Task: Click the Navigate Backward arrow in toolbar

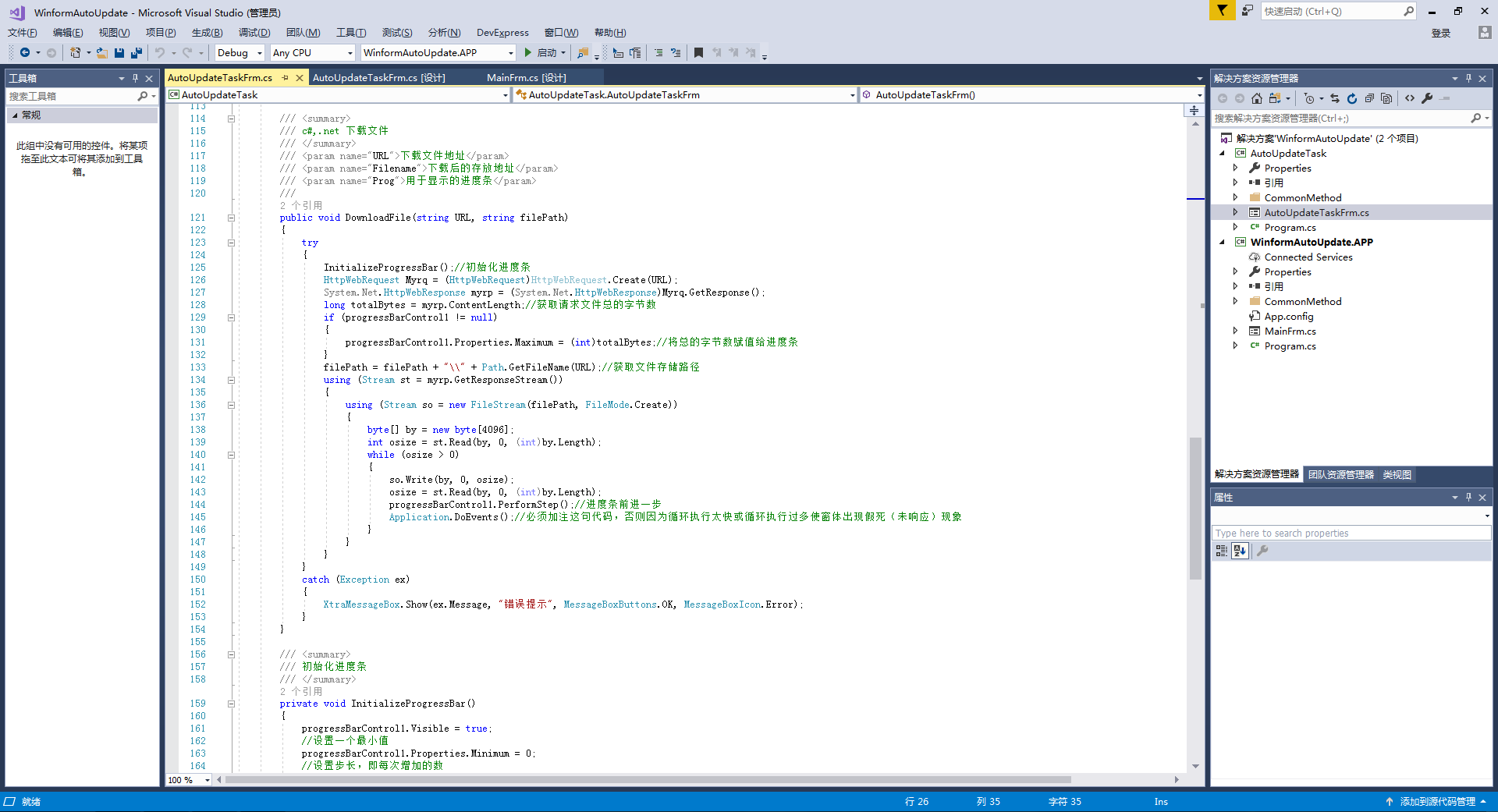Action: coord(25,53)
